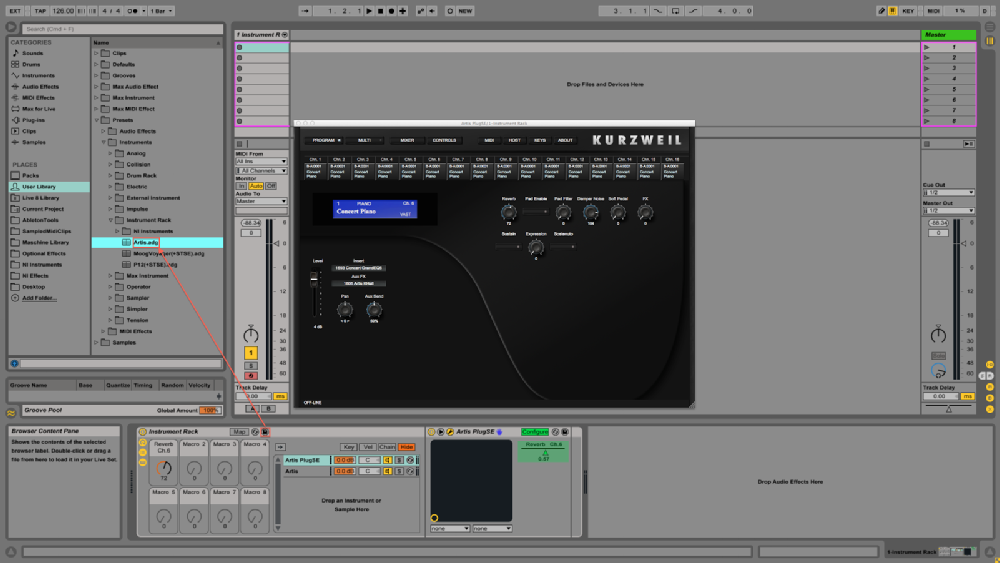The width and height of the screenshot is (1000, 563).
Task: Open the MIXER tab in Kurzweil plugin
Action: (x=407, y=140)
